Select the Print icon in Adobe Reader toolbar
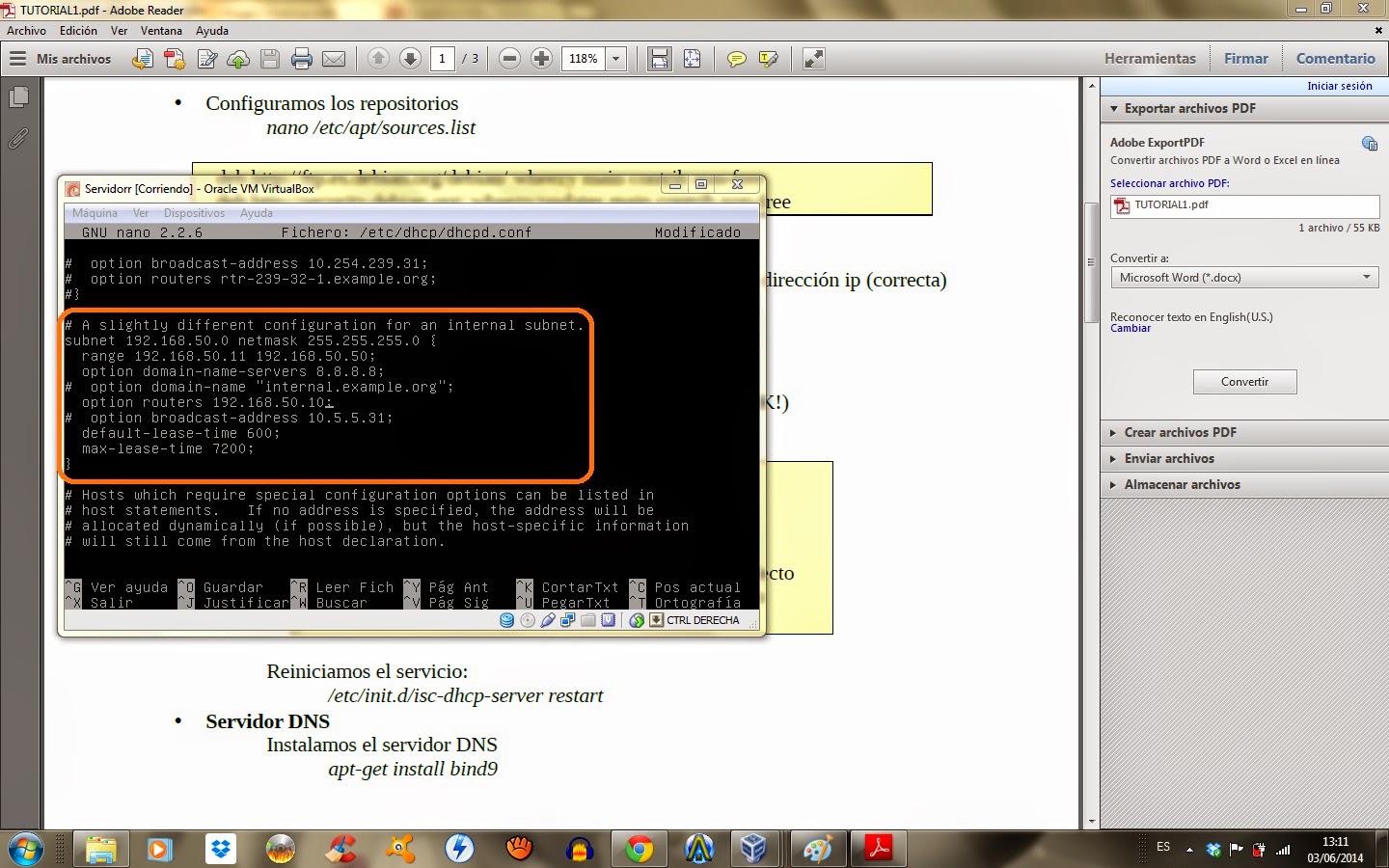1389x868 pixels. tap(303, 59)
